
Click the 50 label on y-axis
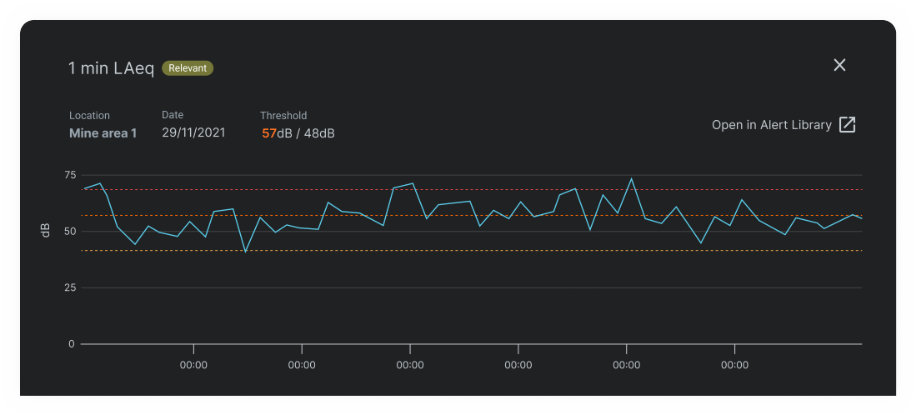[x=69, y=231]
